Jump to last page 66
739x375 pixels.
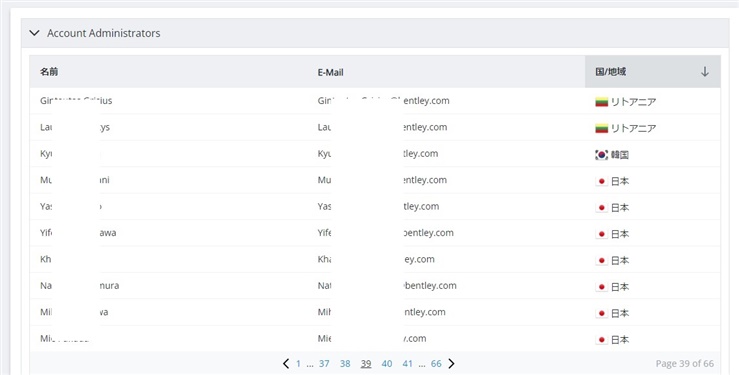click(x=436, y=364)
